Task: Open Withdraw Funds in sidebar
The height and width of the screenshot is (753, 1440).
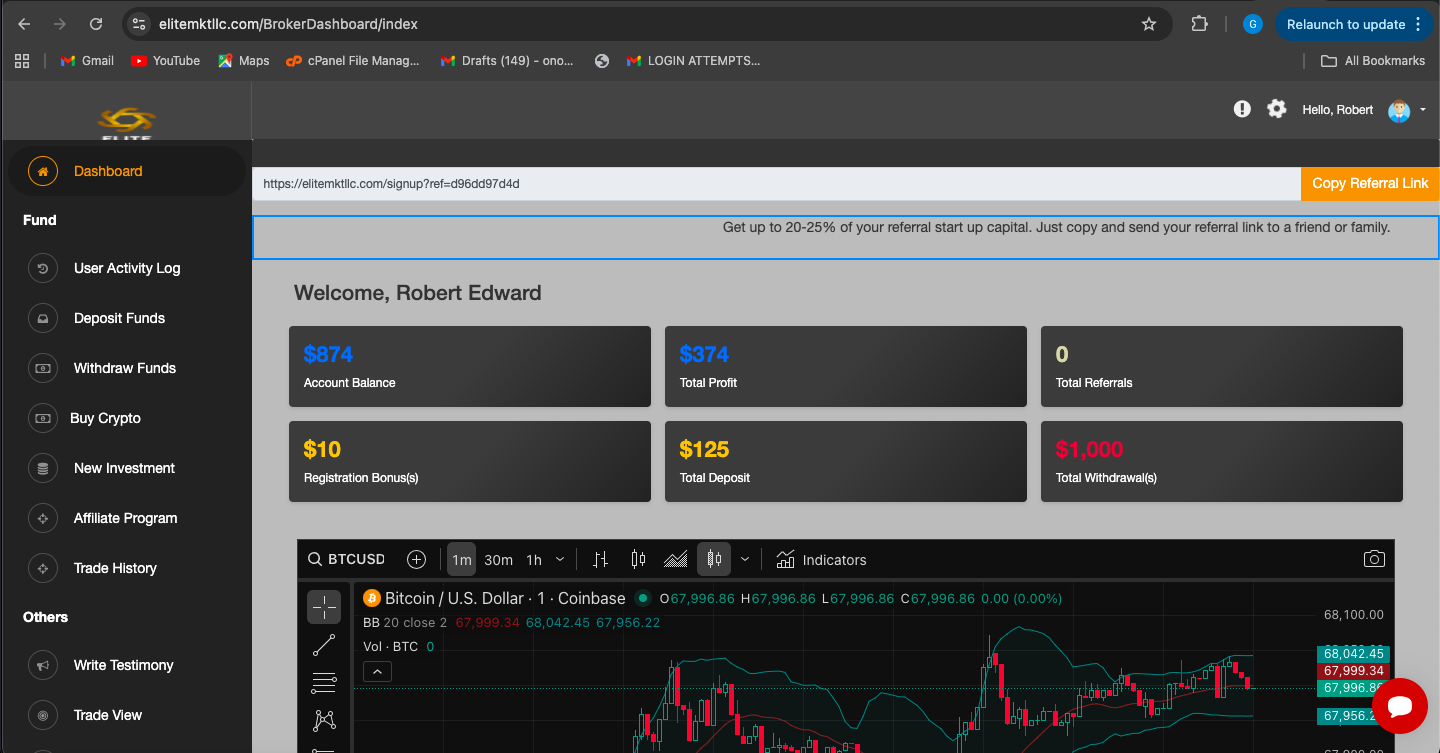Action: tap(124, 368)
